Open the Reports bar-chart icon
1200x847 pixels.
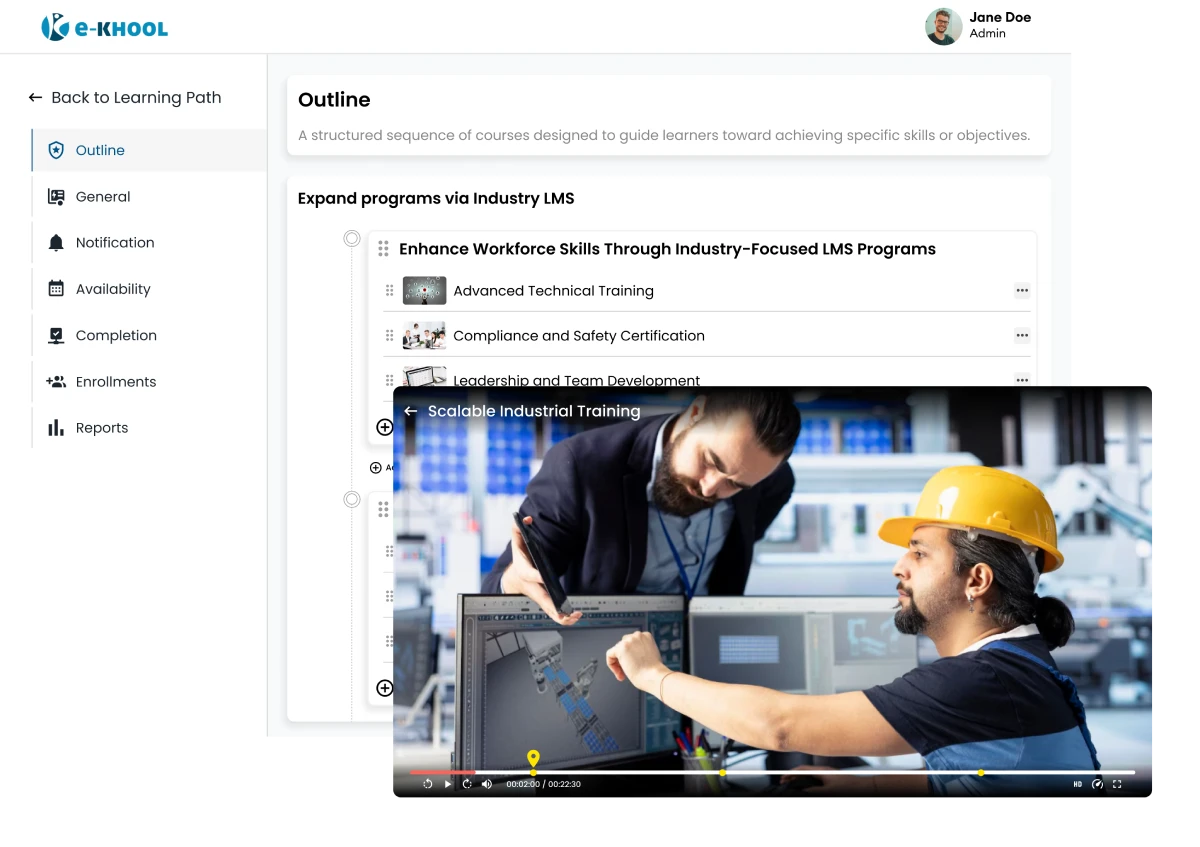click(55, 427)
